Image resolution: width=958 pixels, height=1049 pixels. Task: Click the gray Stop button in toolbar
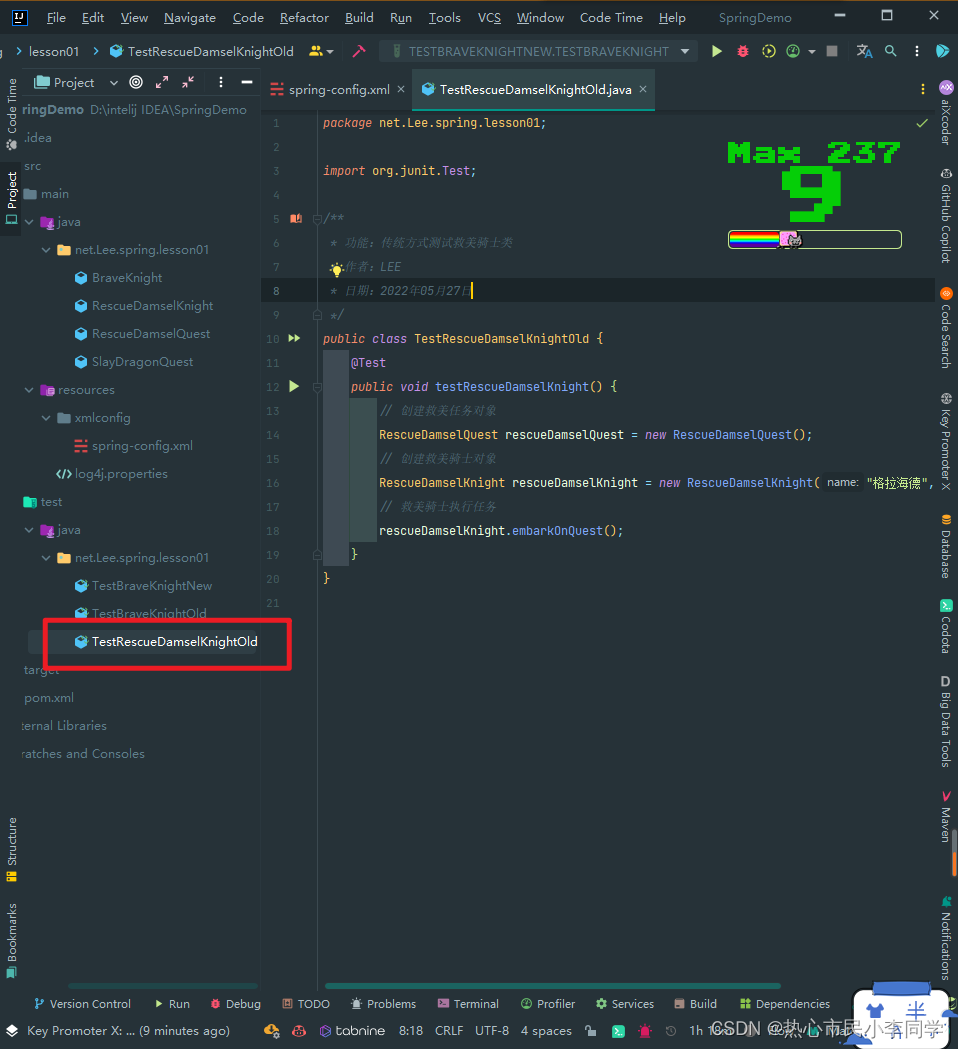(832, 51)
